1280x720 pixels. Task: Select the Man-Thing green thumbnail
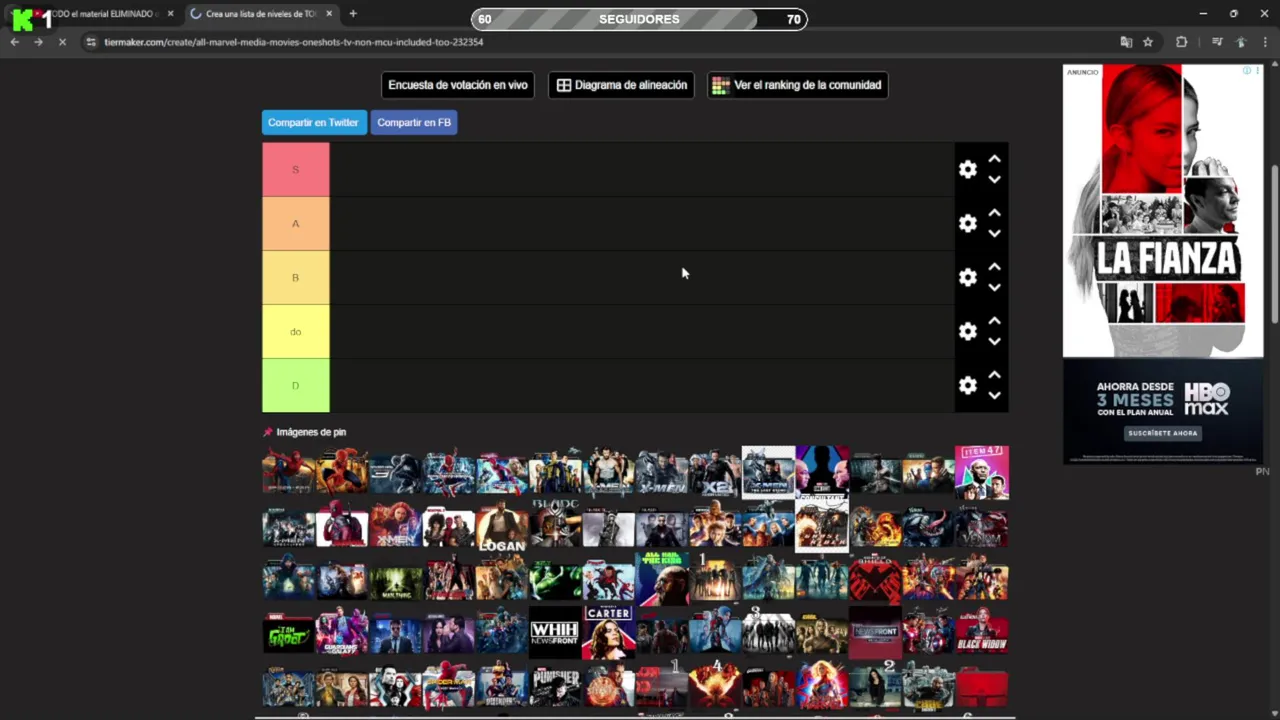395,580
